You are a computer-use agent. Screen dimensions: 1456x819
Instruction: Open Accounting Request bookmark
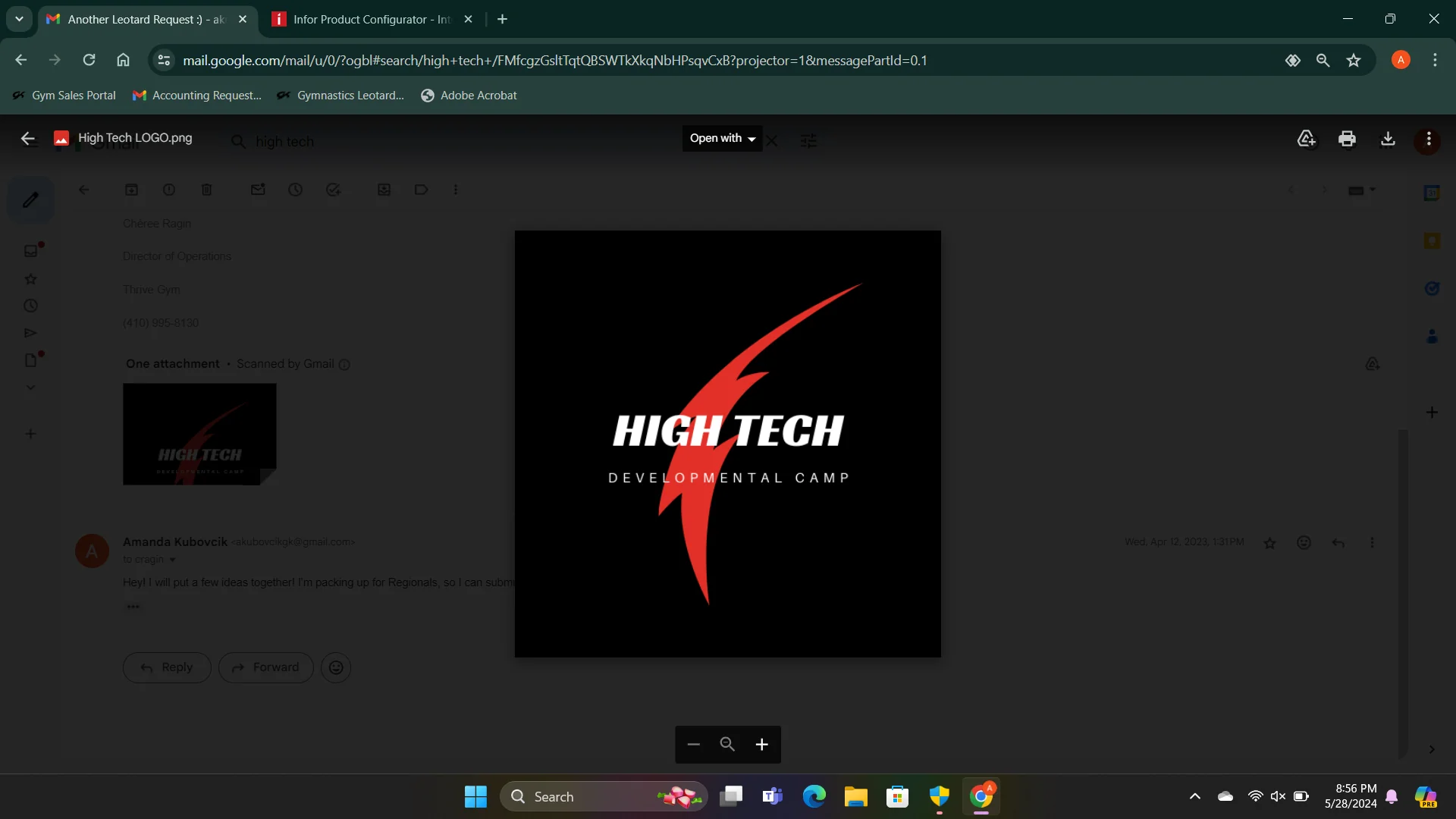[197, 96]
